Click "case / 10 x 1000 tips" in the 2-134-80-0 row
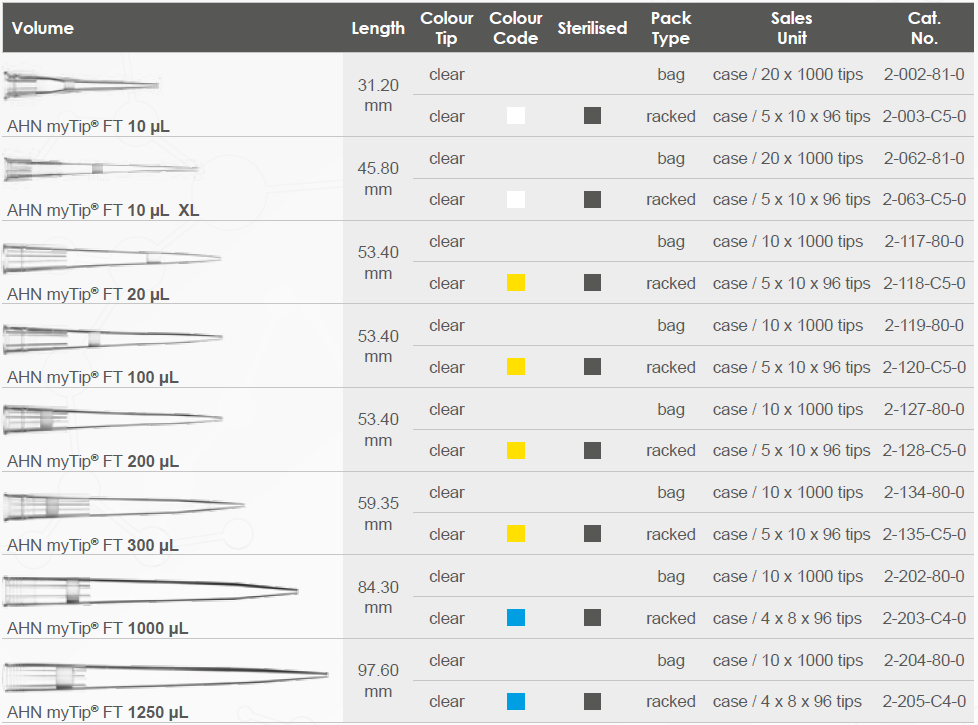The height and width of the screenshot is (725, 978). coord(788,492)
